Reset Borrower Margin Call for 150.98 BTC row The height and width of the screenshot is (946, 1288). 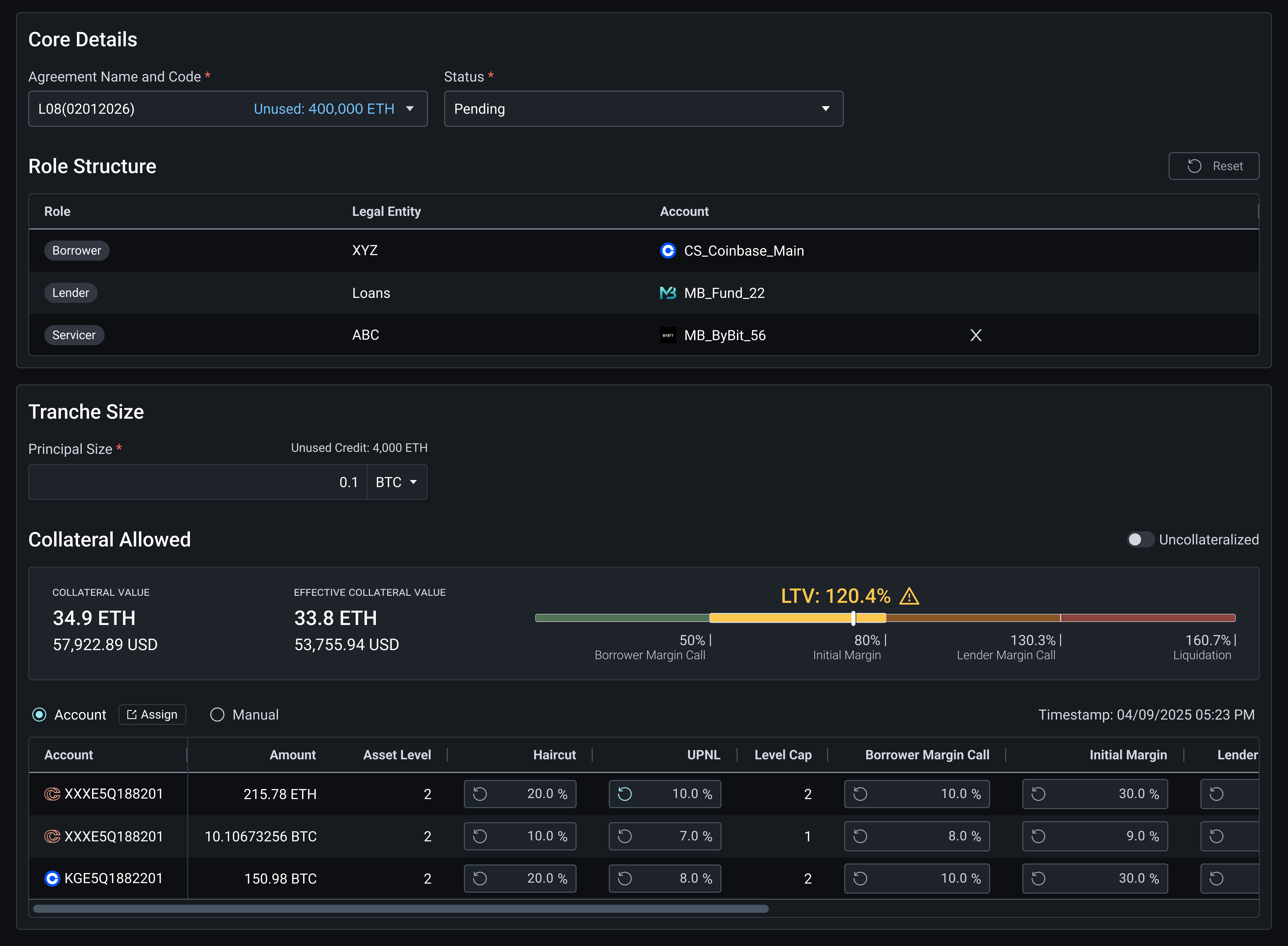860,878
